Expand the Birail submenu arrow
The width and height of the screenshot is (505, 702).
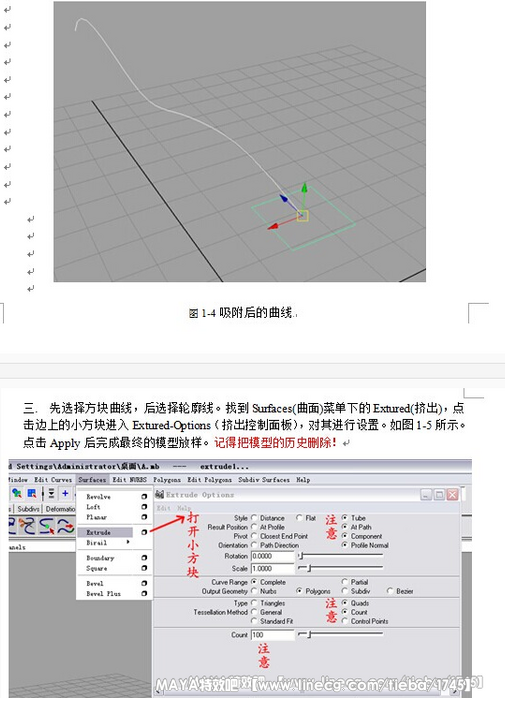[x=128, y=543]
